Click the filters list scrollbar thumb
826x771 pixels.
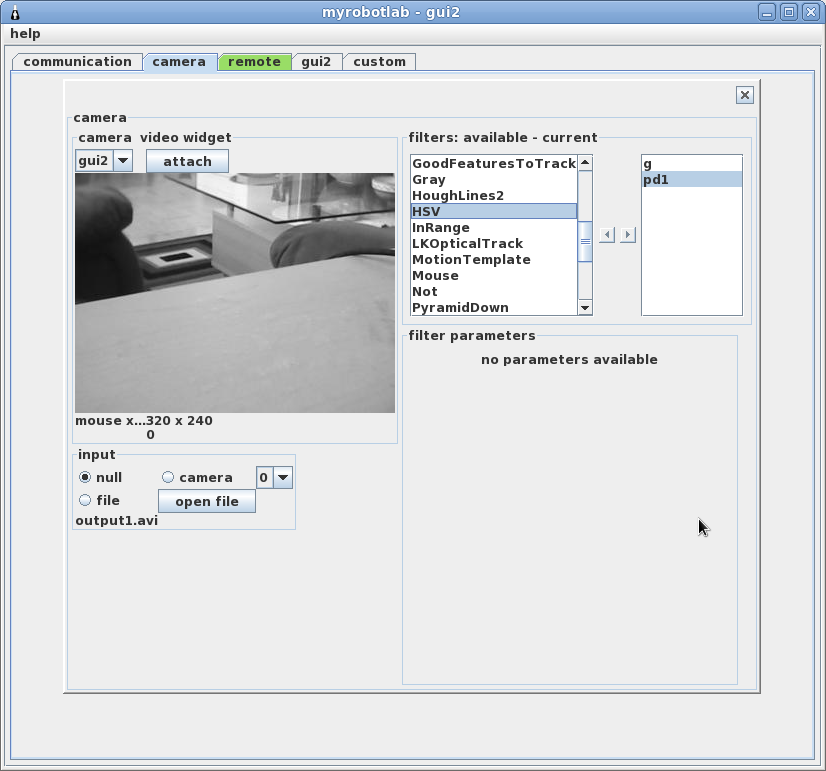coord(585,242)
